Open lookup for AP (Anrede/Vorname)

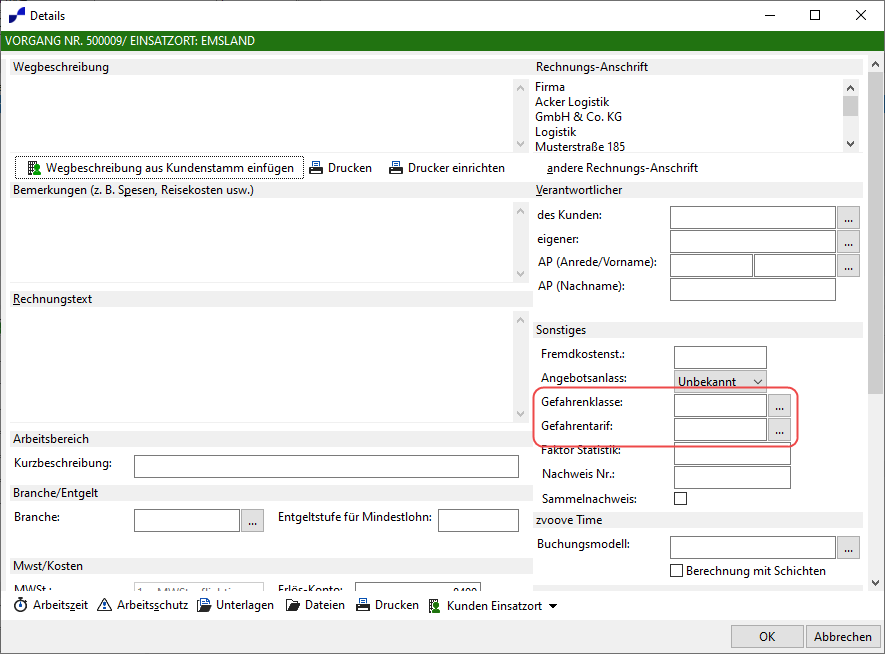(x=848, y=265)
